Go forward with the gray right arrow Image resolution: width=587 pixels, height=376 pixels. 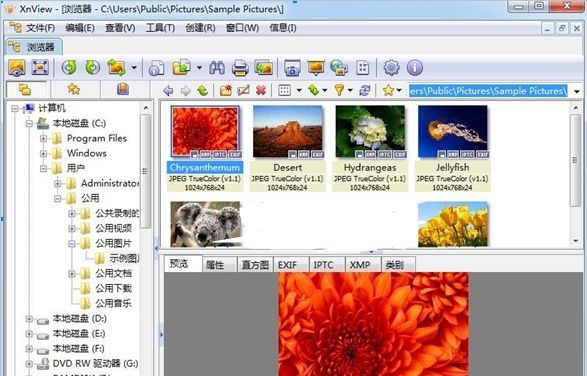click(x=185, y=90)
